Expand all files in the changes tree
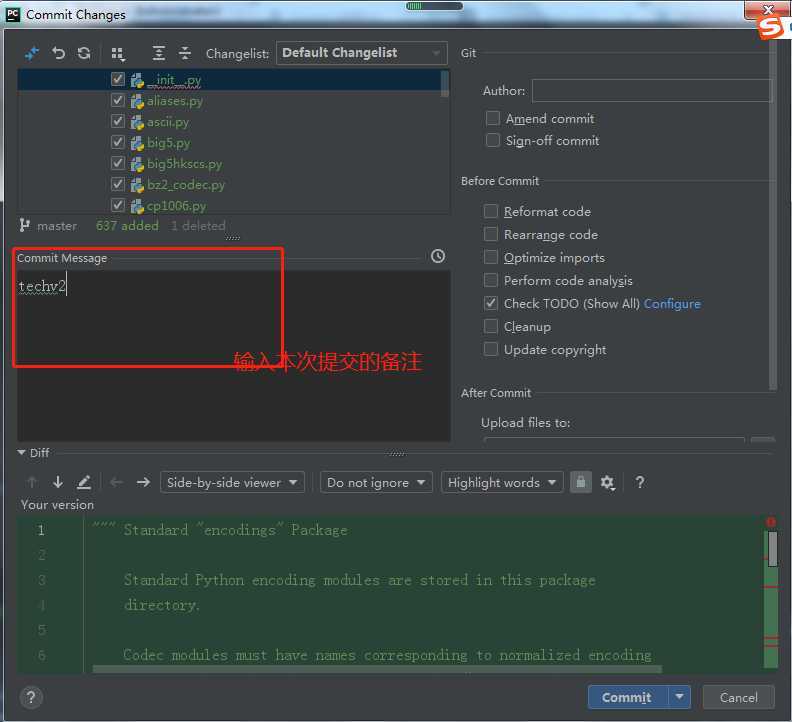 [159, 53]
